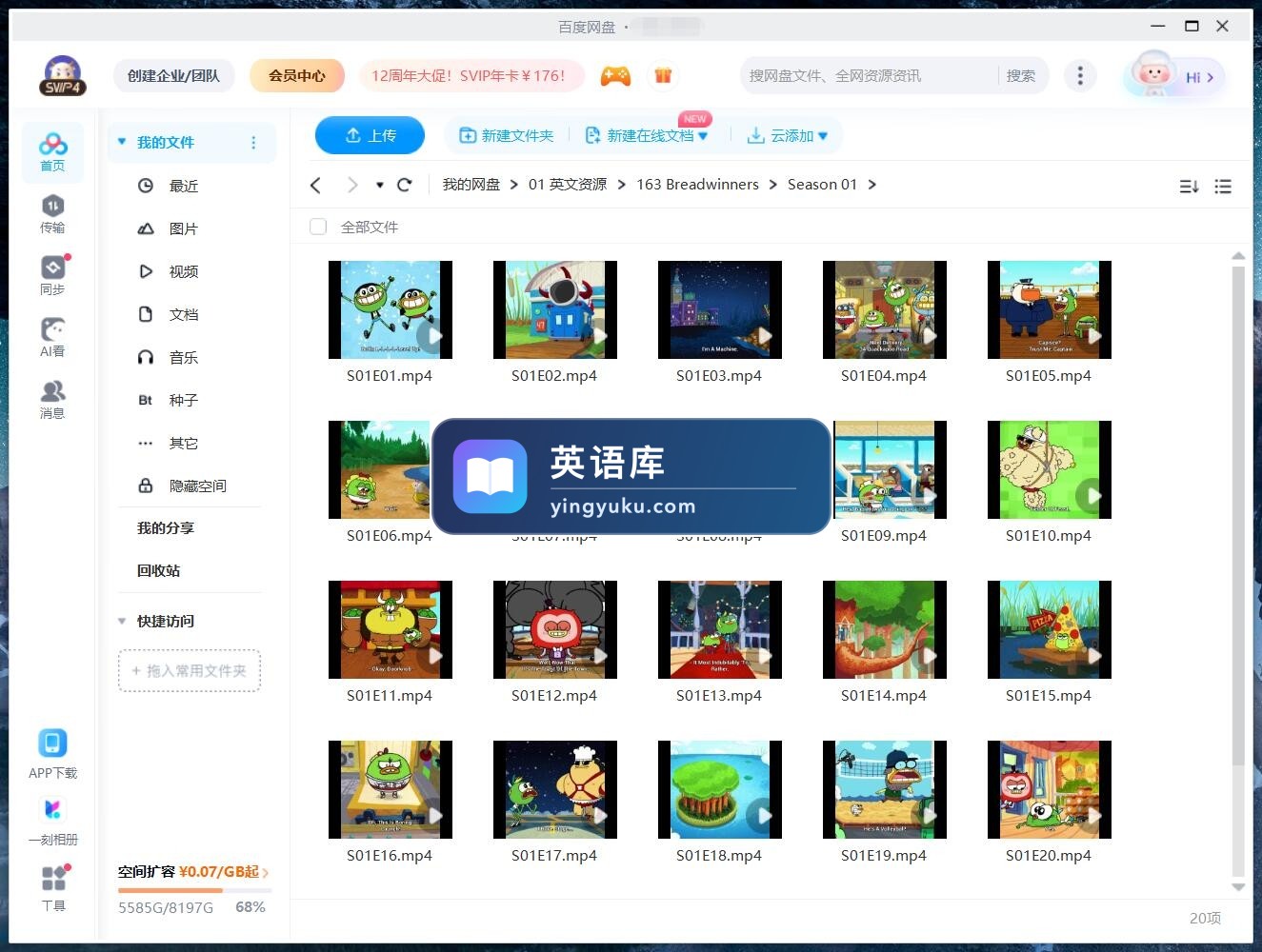Select the S01E10.mp4 thumbnail
This screenshot has width=1262, height=952.
(x=1050, y=469)
